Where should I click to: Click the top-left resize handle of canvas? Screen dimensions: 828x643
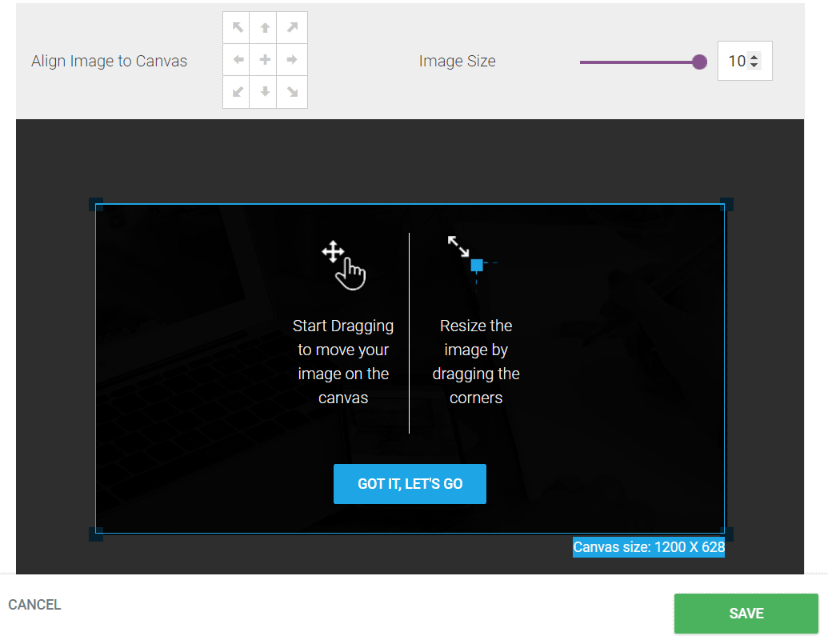[x=96, y=204]
